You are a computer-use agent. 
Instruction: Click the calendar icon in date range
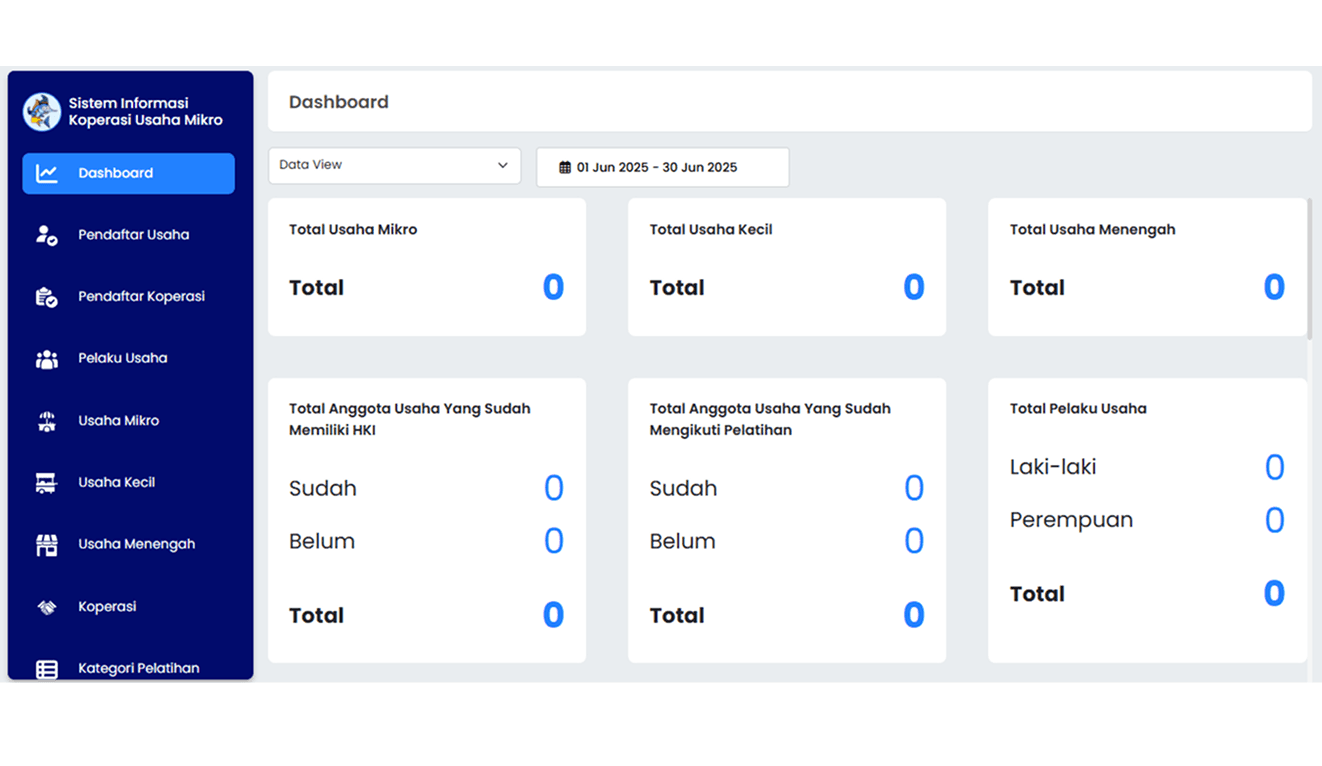click(x=565, y=168)
